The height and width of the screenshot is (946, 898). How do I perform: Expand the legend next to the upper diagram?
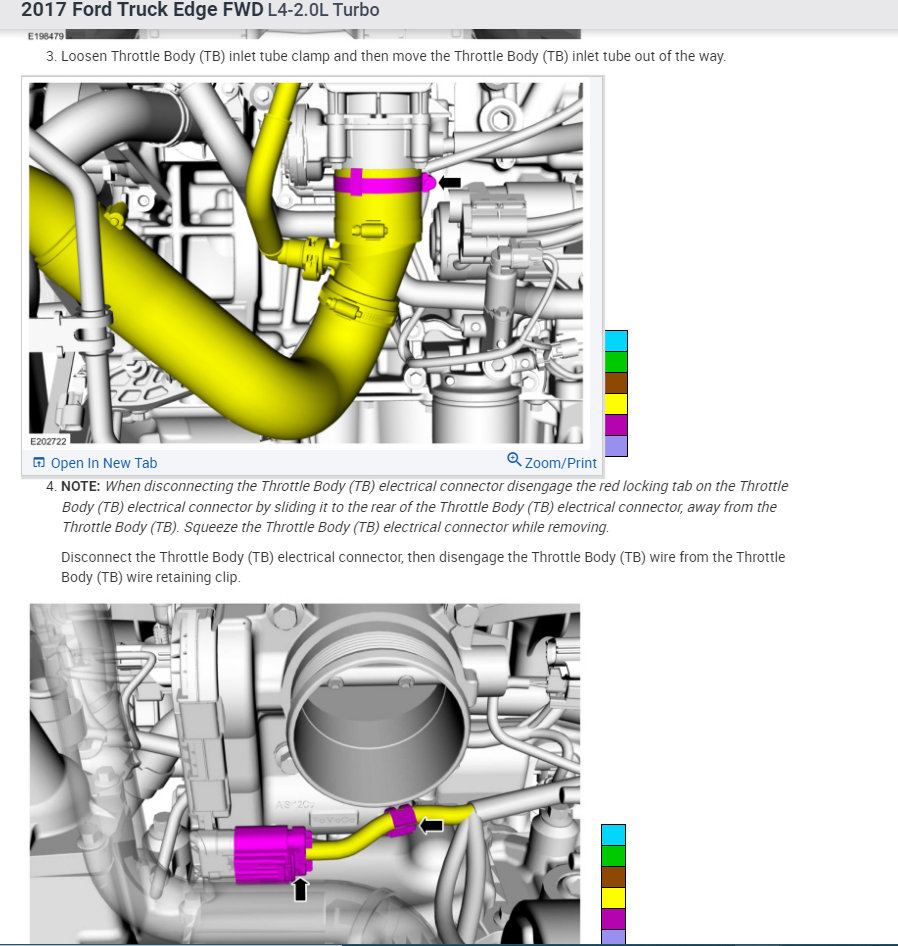pos(617,393)
